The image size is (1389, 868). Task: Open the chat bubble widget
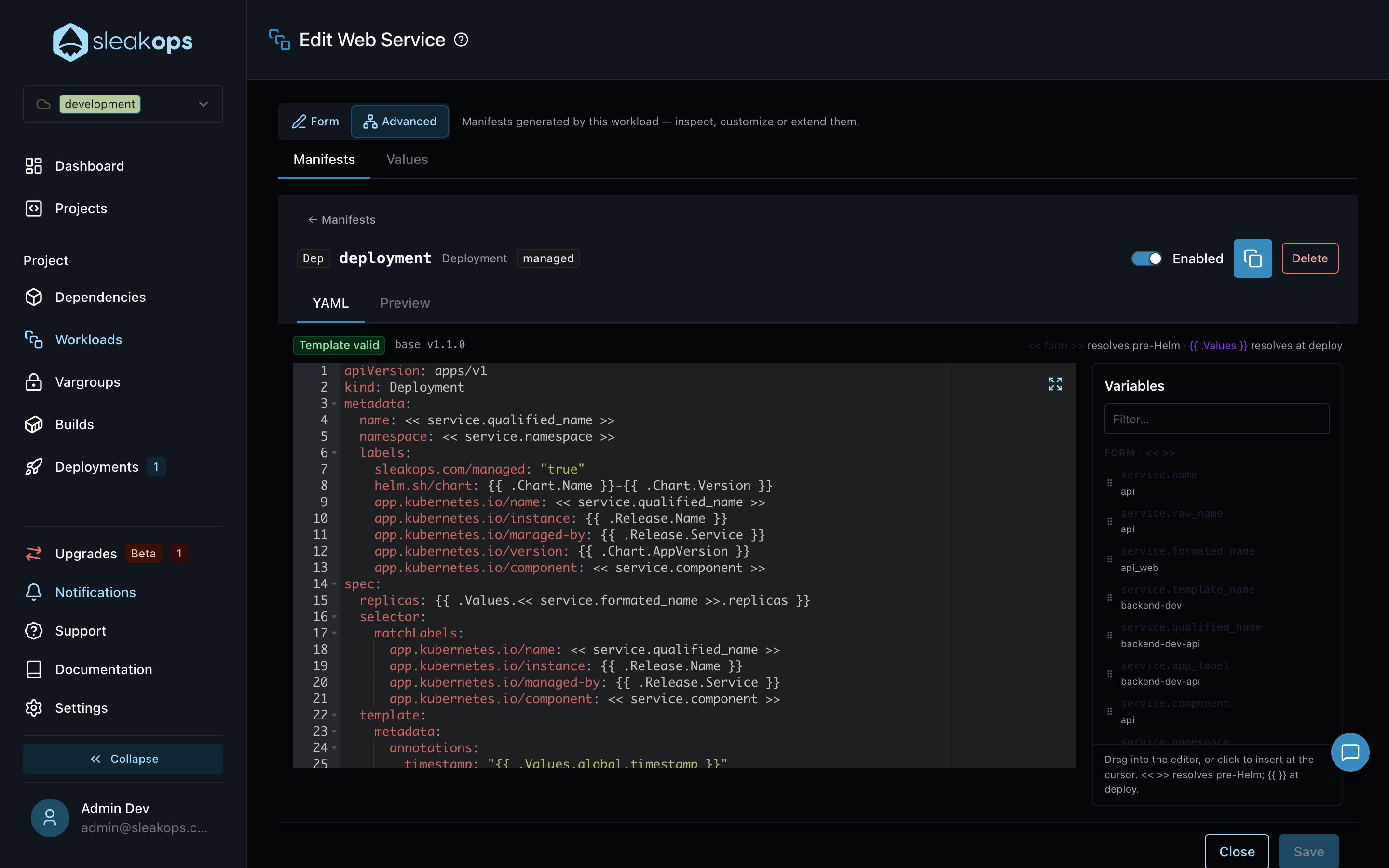click(1350, 752)
